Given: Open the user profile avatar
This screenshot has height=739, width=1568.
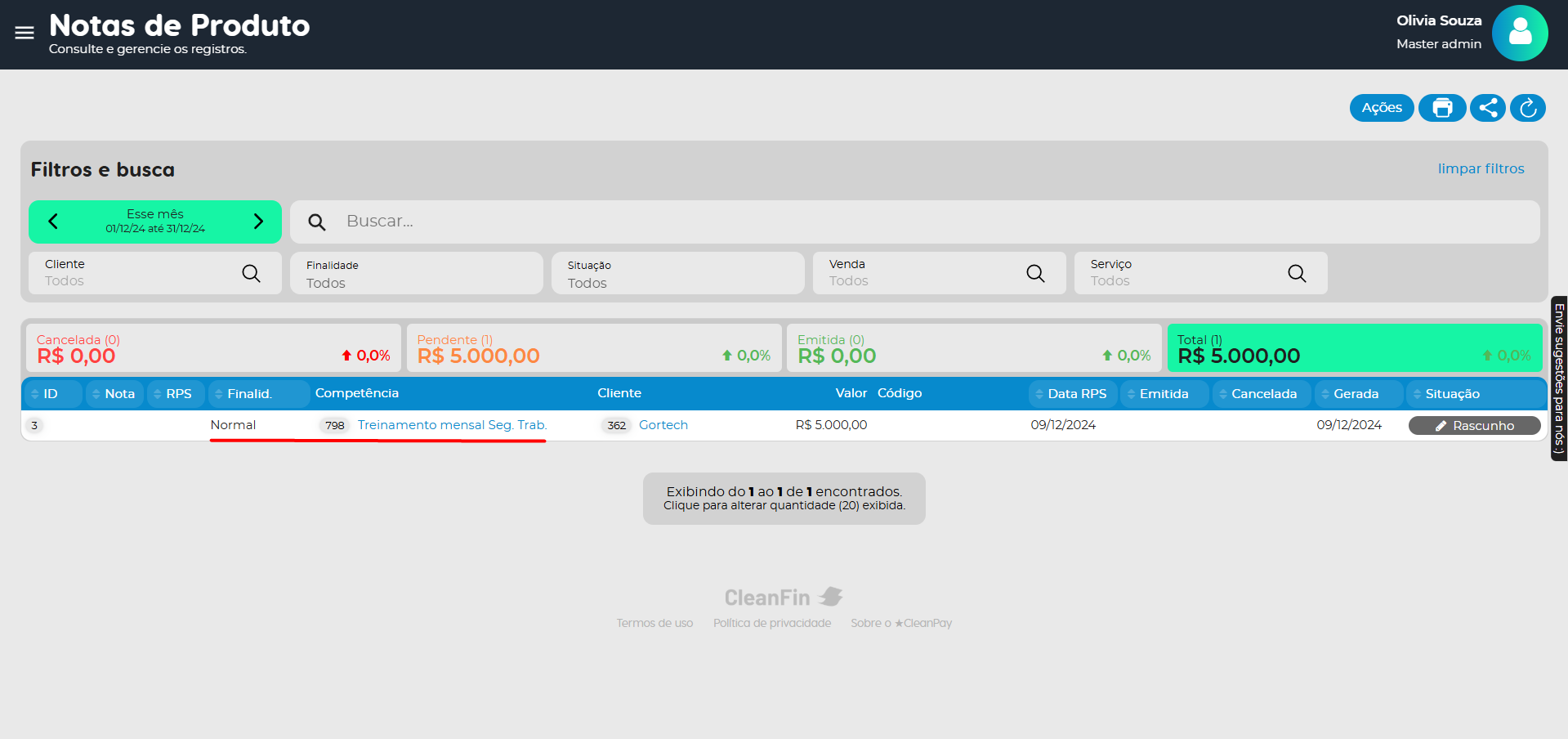Looking at the screenshot, I should 1519,34.
